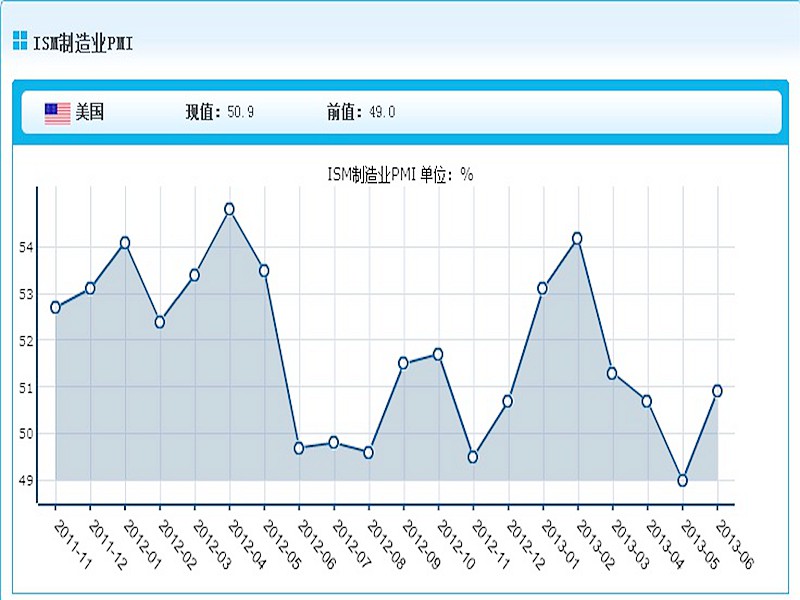Image resolution: width=800 pixels, height=600 pixels.
Task: Select the 2013-02 data point marker
Action: point(577,238)
